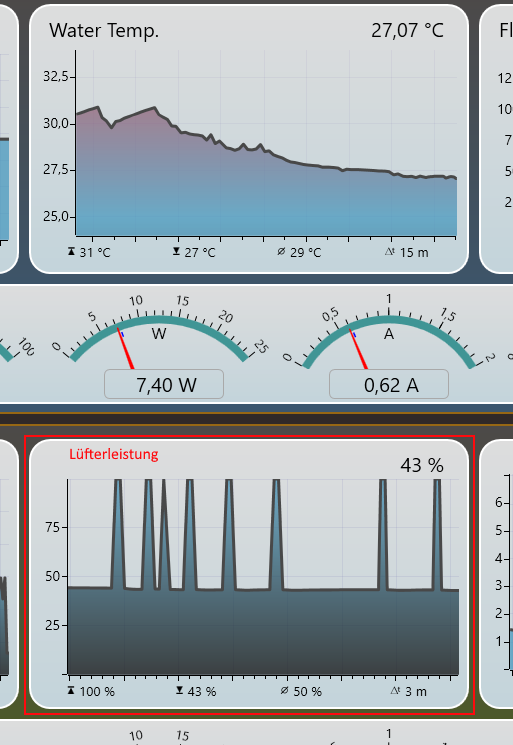This screenshot has height=745, width=513.
Task: Click the average icon beside 29 °C
Action: tap(281, 251)
